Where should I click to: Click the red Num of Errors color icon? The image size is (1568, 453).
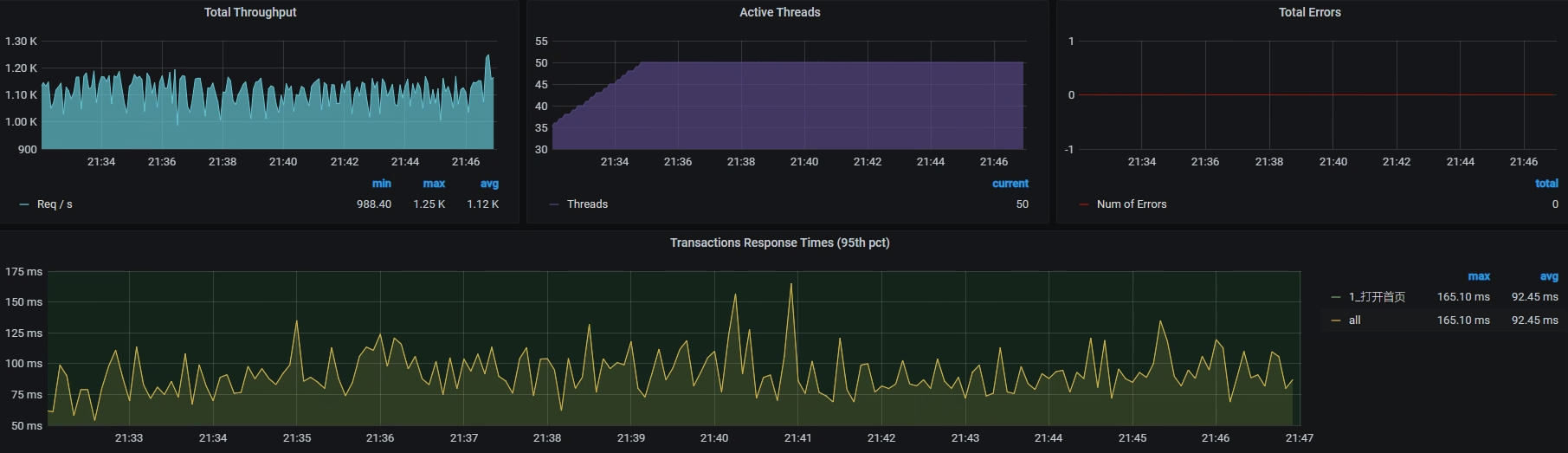pyautogui.click(x=1084, y=204)
